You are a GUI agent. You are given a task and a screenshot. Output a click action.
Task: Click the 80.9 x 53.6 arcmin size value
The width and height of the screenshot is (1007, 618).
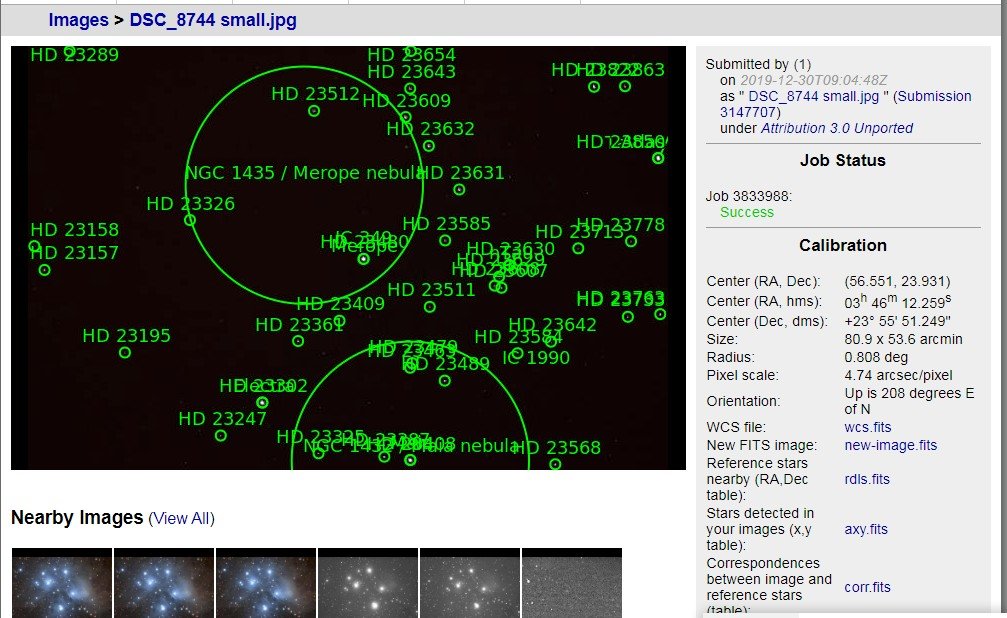(x=904, y=339)
